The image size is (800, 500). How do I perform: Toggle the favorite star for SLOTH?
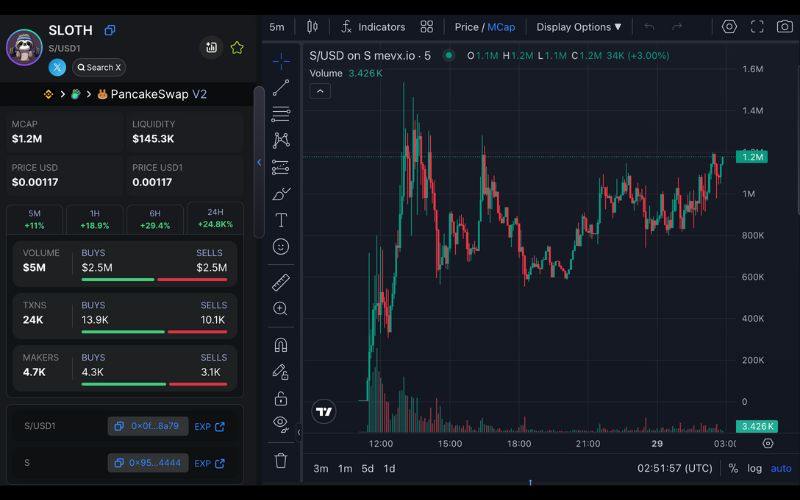point(237,47)
